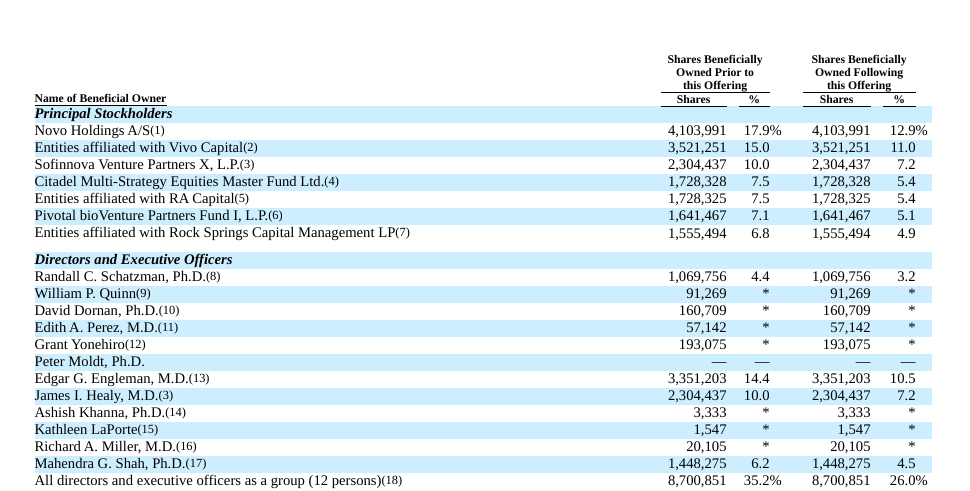Image resolution: width=970 pixels, height=491 pixels.
Task: Select Edith A. Perez, M.D. name
Action: [96, 328]
